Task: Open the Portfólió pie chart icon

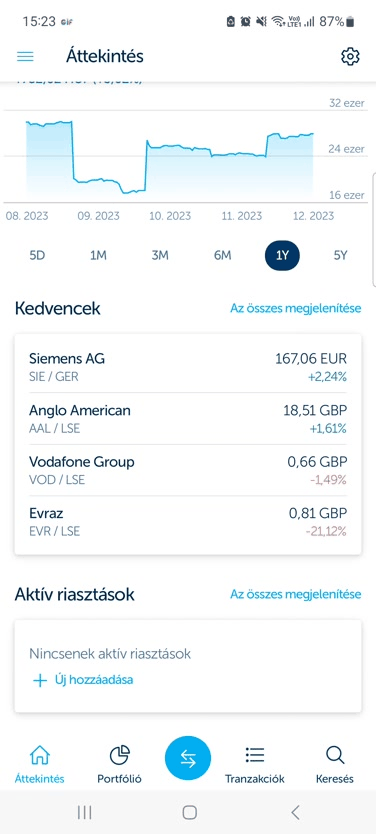Action: [119, 754]
